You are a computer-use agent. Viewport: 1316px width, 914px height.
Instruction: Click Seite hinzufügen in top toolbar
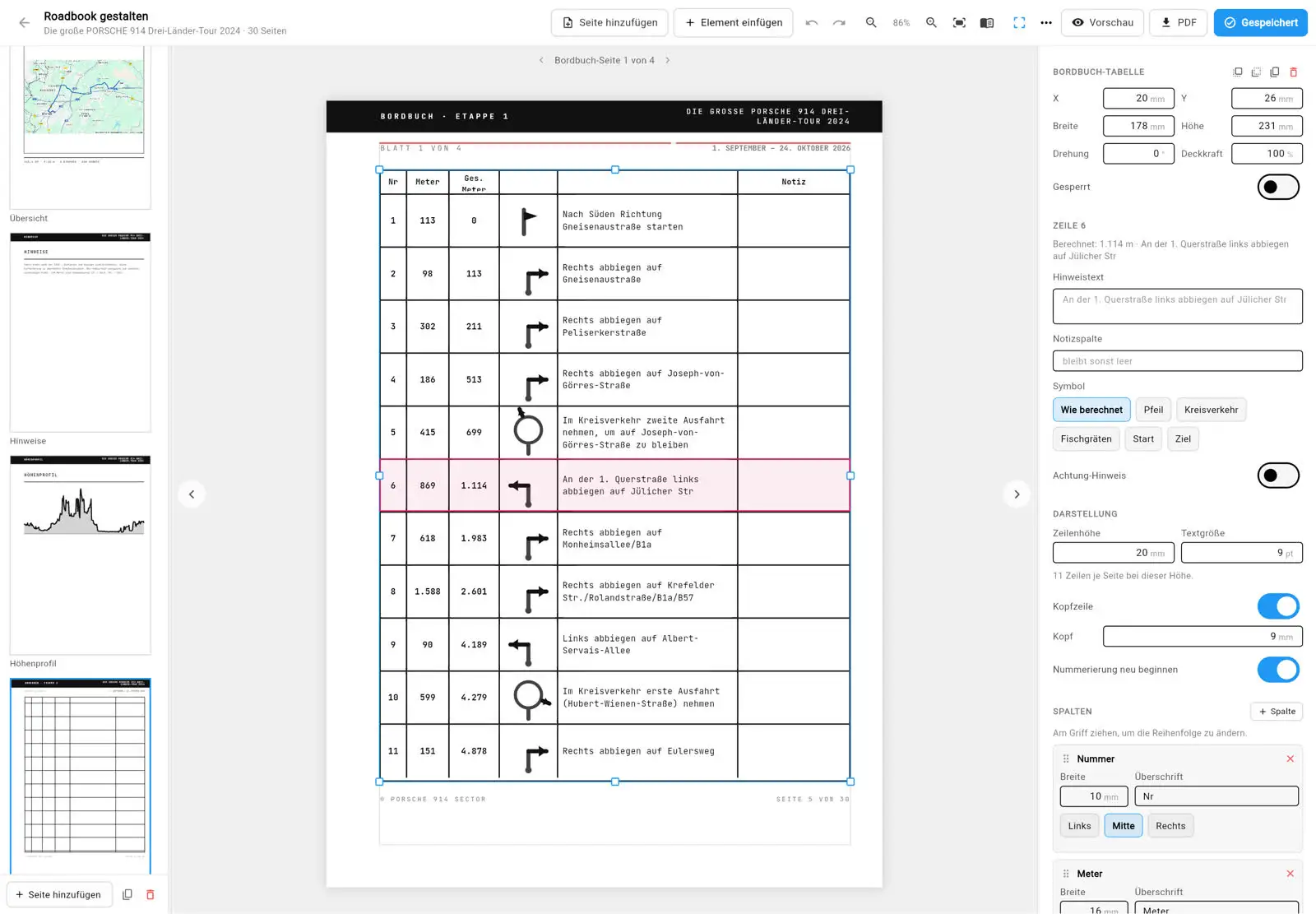click(609, 23)
